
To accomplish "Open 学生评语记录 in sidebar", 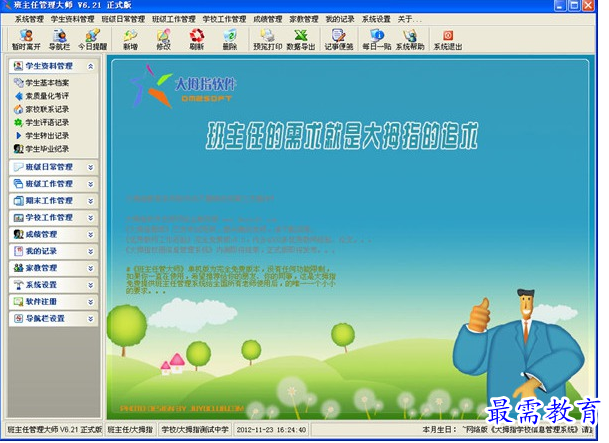I will (x=47, y=122).
